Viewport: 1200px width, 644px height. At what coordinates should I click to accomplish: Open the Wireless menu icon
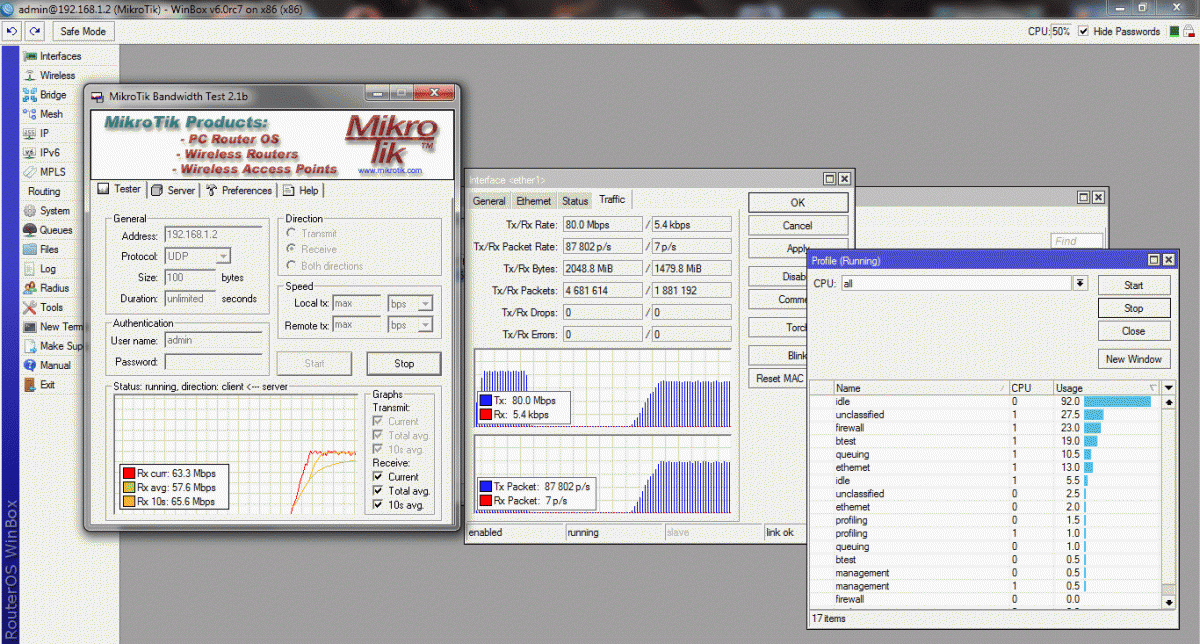pos(30,75)
